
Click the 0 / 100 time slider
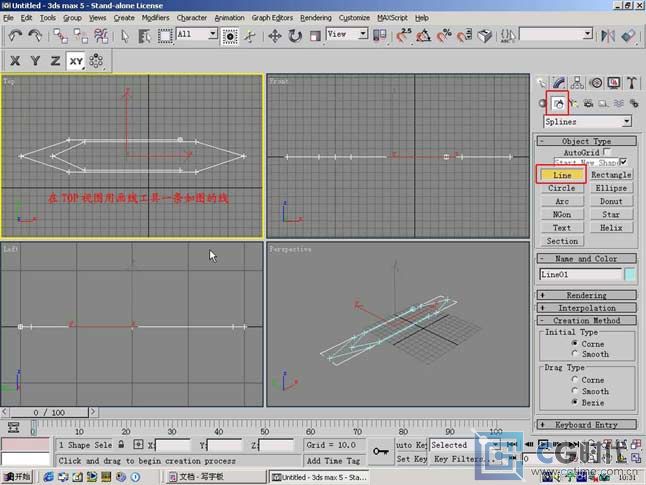(49, 412)
